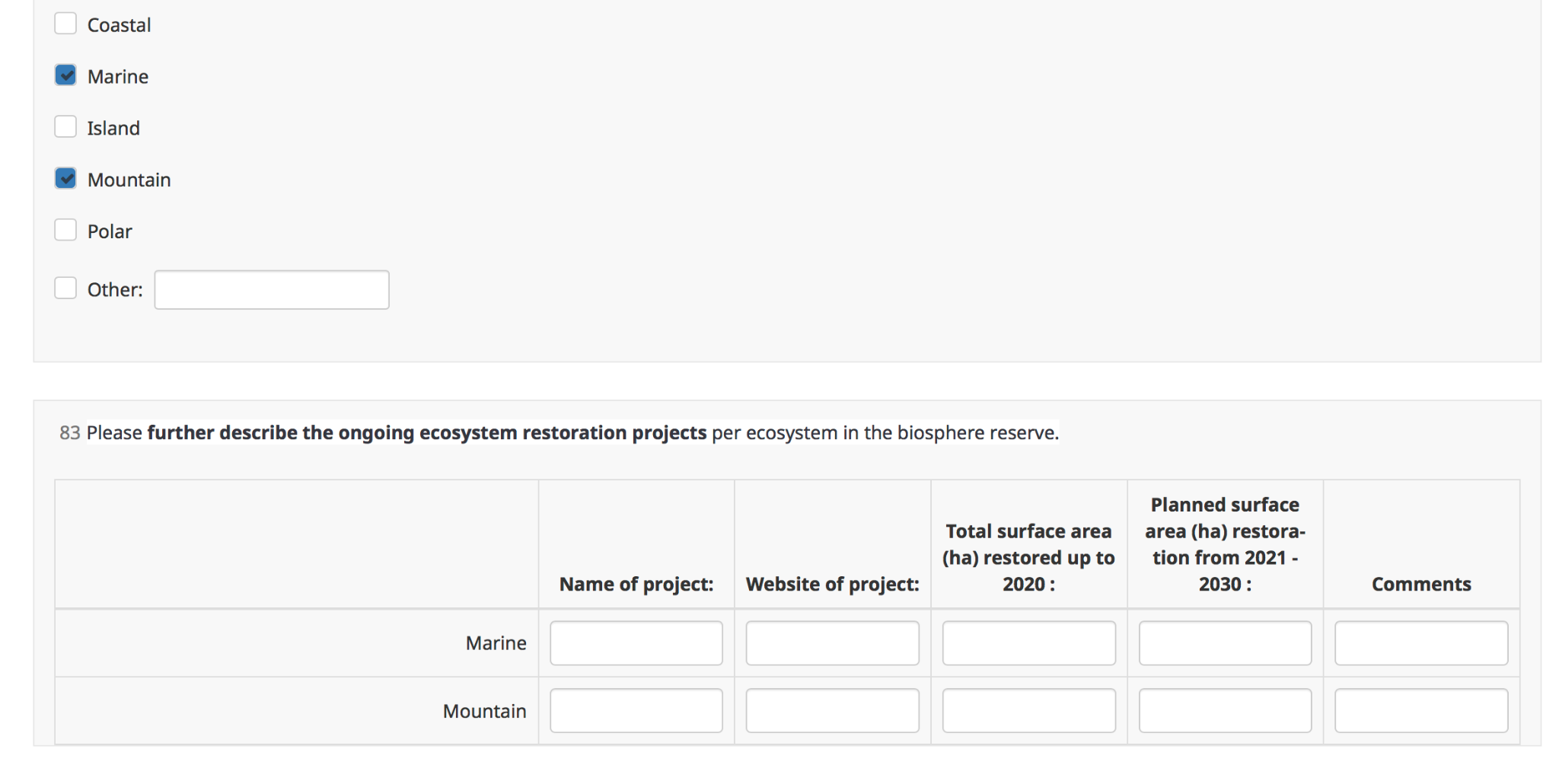This screenshot has width=1559, height=784.
Task: Click Mountain total surface area restored field
Action: 1028,711
